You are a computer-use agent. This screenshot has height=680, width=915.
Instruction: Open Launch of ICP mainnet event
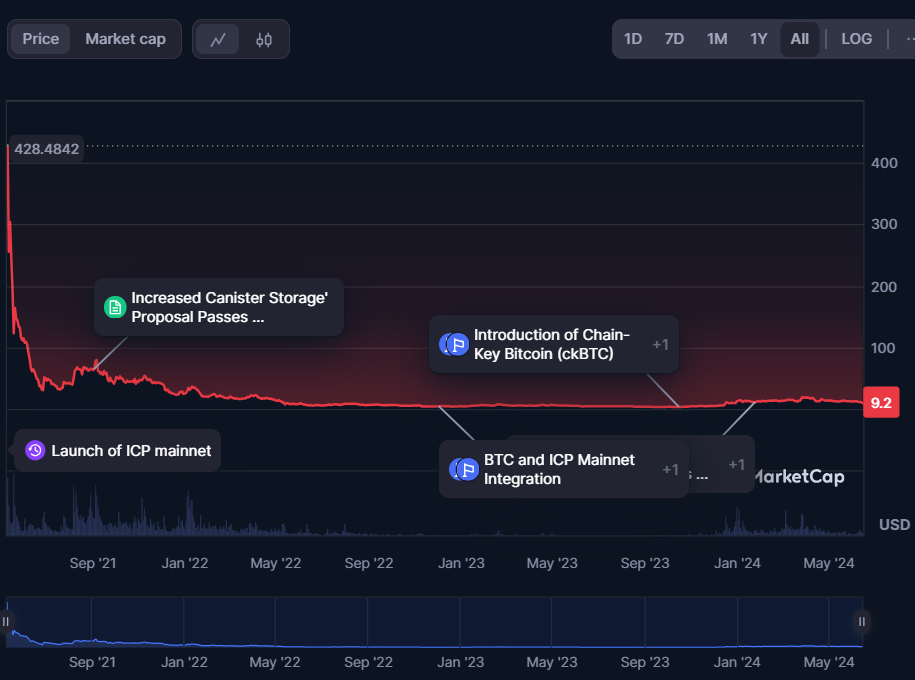click(117, 451)
